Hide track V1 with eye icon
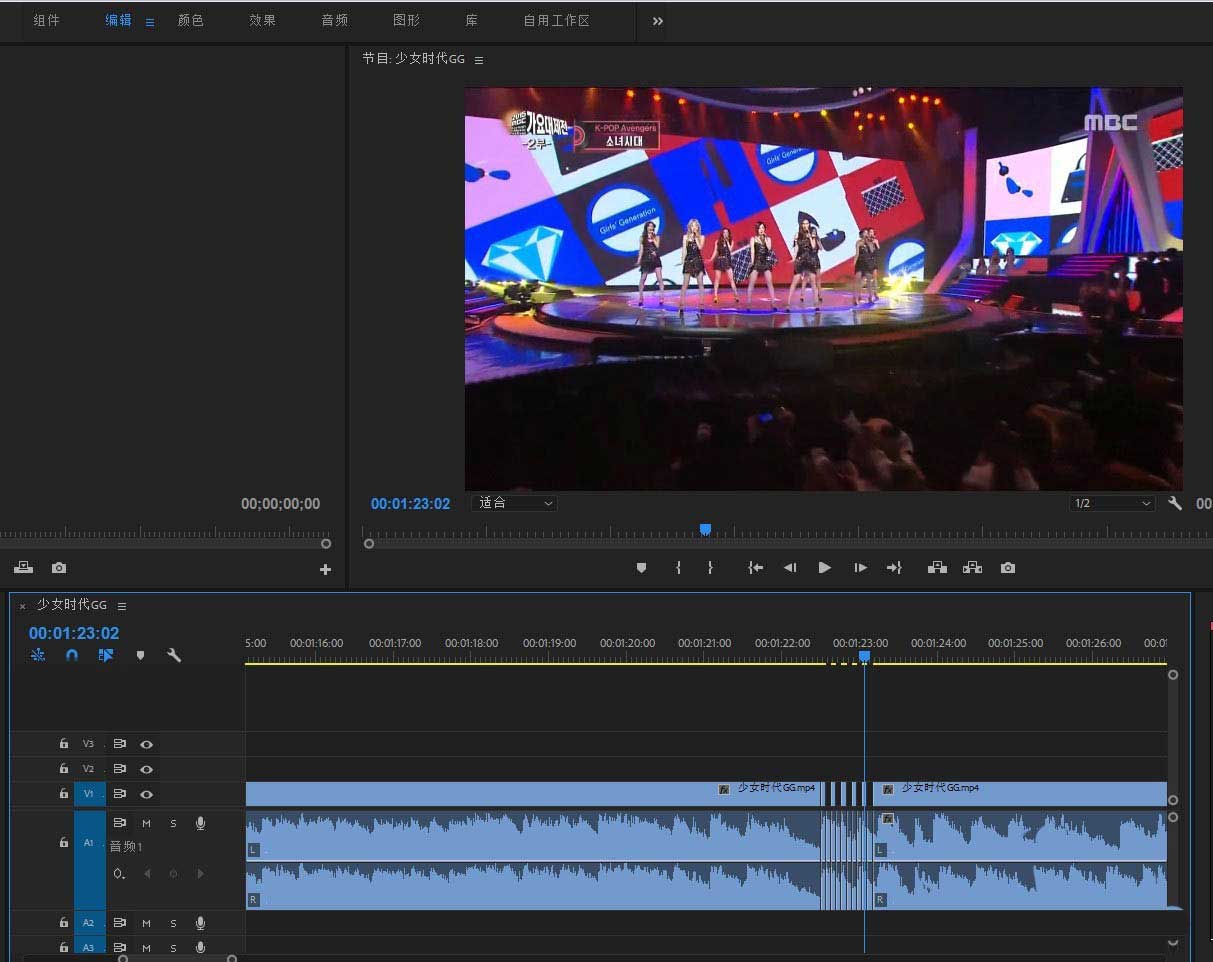 click(x=147, y=794)
